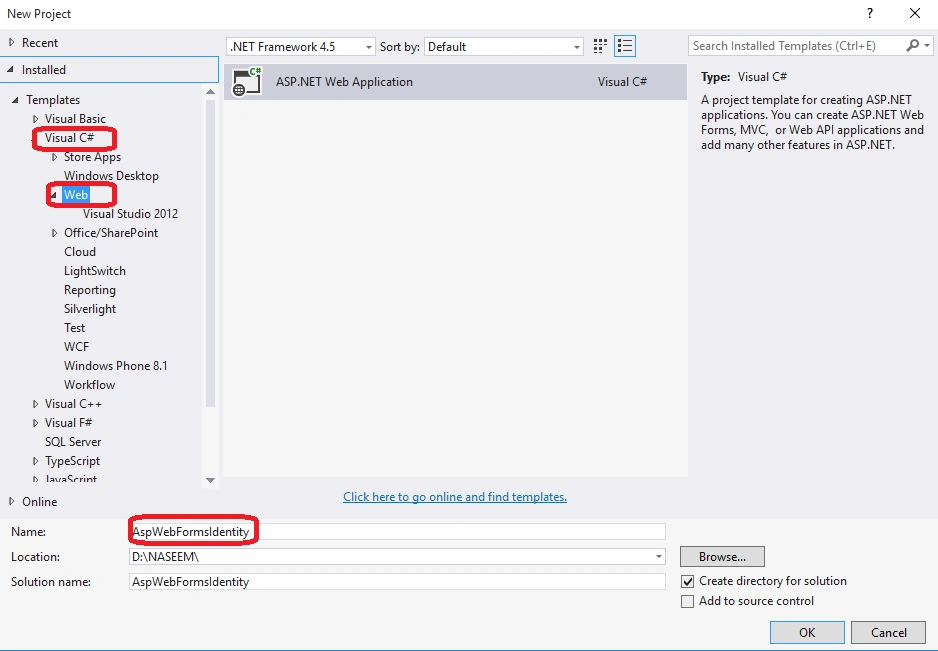Open the go online and find templates link

click(455, 497)
